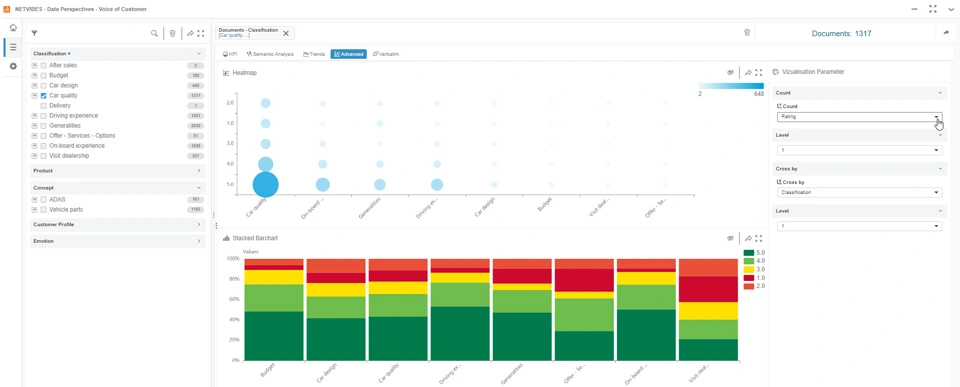Viewport: 960px width, 387px height.
Task: Open the Home icon in left sidebar
Action: click(x=13, y=28)
